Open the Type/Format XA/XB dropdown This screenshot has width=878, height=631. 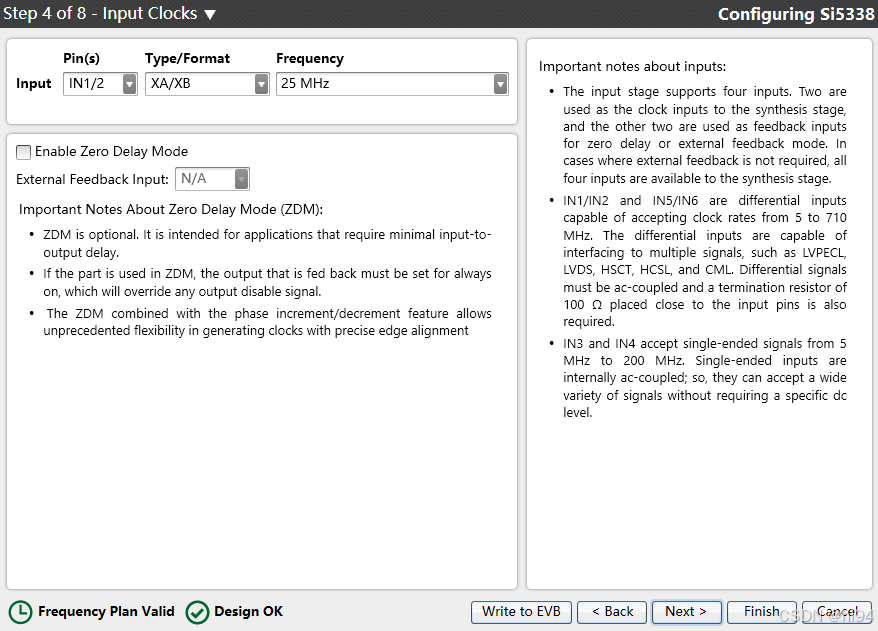point(207,84)
